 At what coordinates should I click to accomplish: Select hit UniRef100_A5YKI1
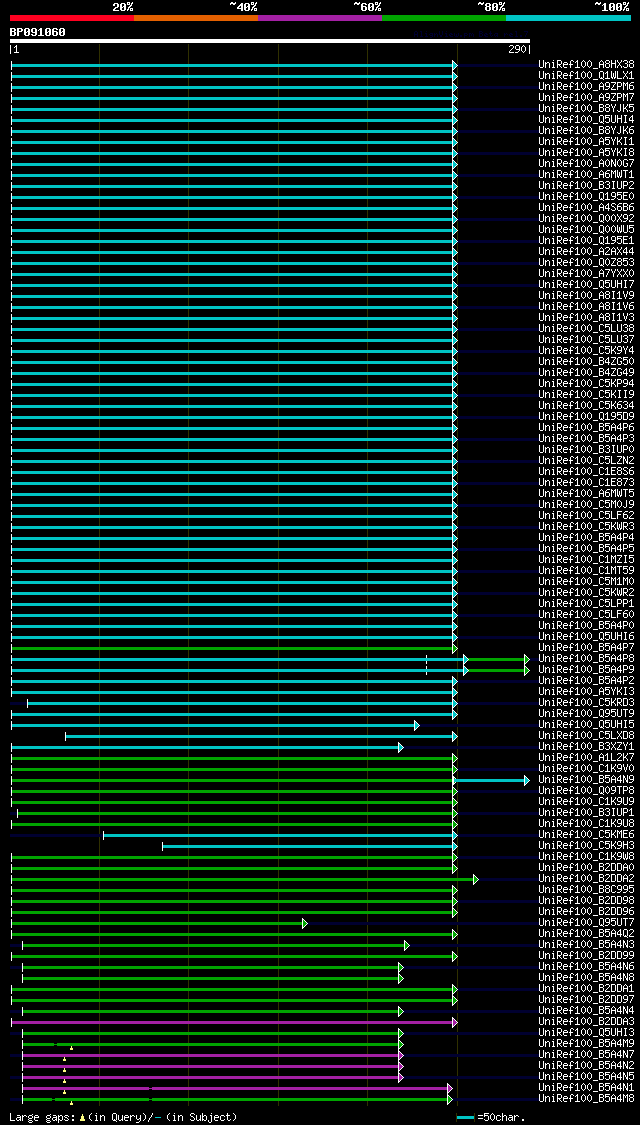586,141
